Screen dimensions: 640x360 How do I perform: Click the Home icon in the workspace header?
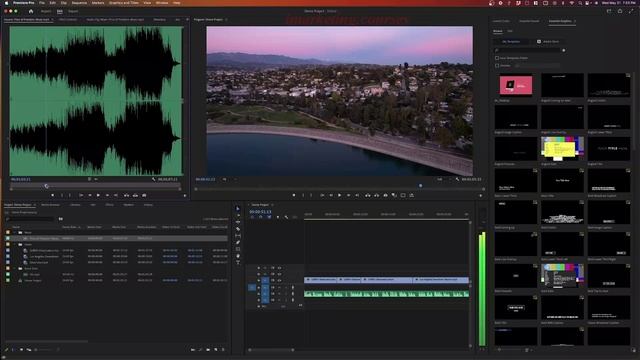(x=31, y=11)
